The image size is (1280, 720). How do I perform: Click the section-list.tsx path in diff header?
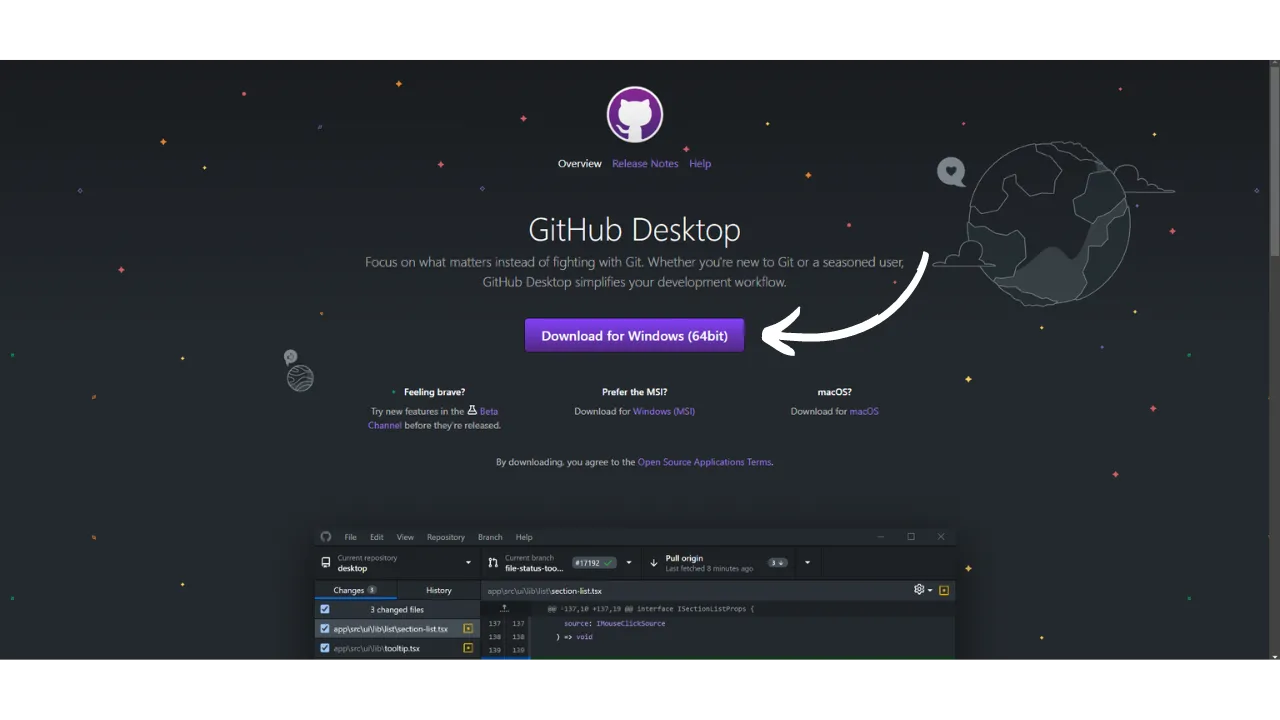coord(545,591)
